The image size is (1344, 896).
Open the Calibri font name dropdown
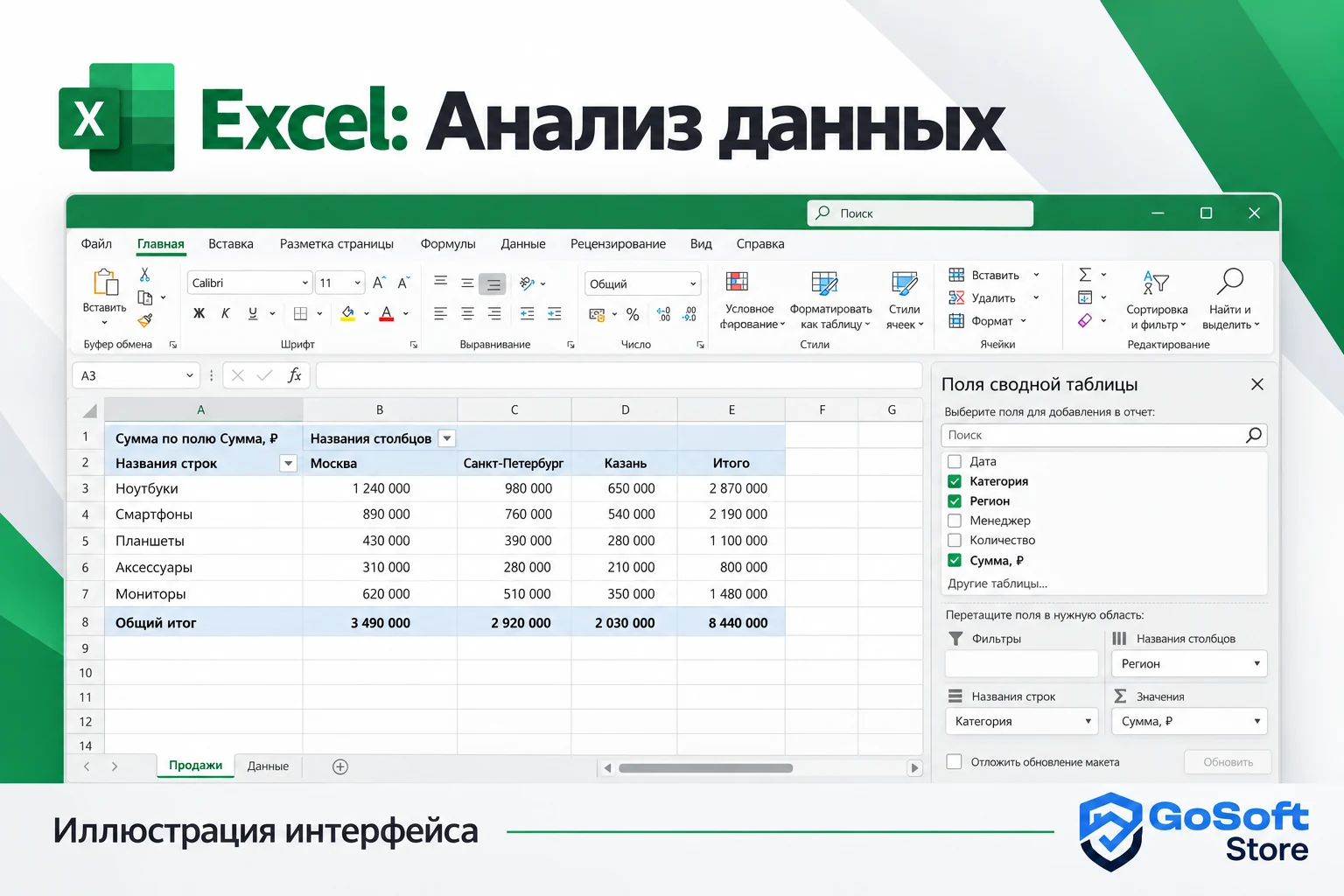(305, 283)
